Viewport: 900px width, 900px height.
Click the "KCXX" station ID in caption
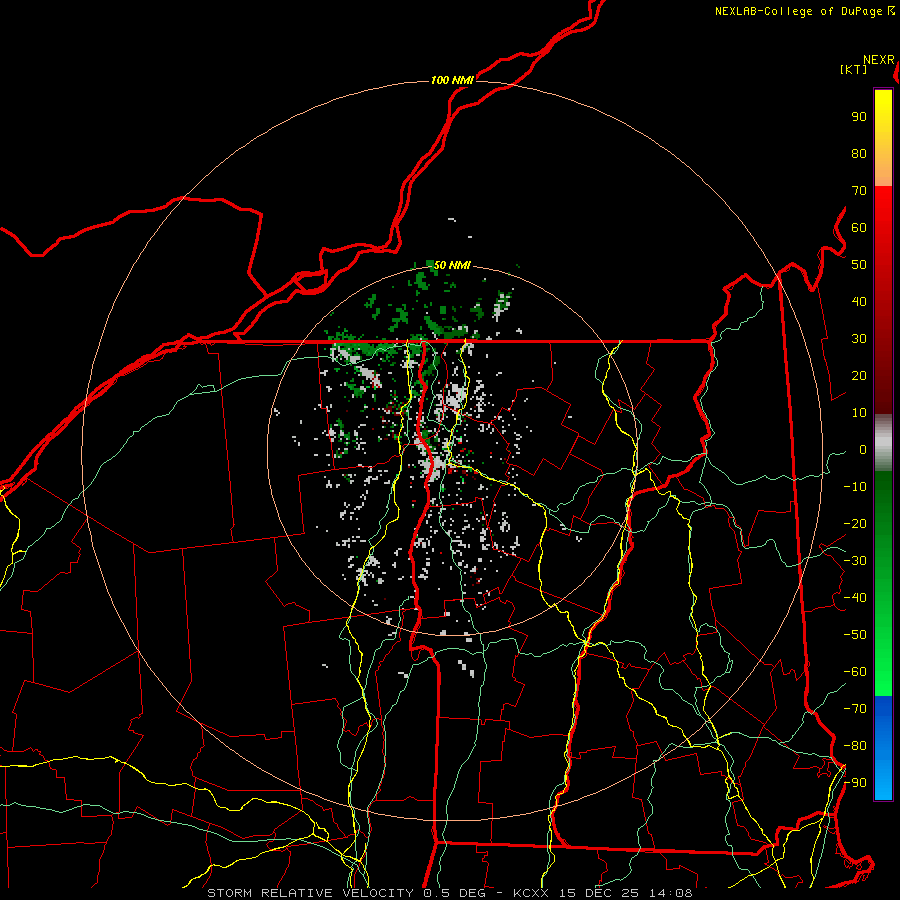pos(531,893)
